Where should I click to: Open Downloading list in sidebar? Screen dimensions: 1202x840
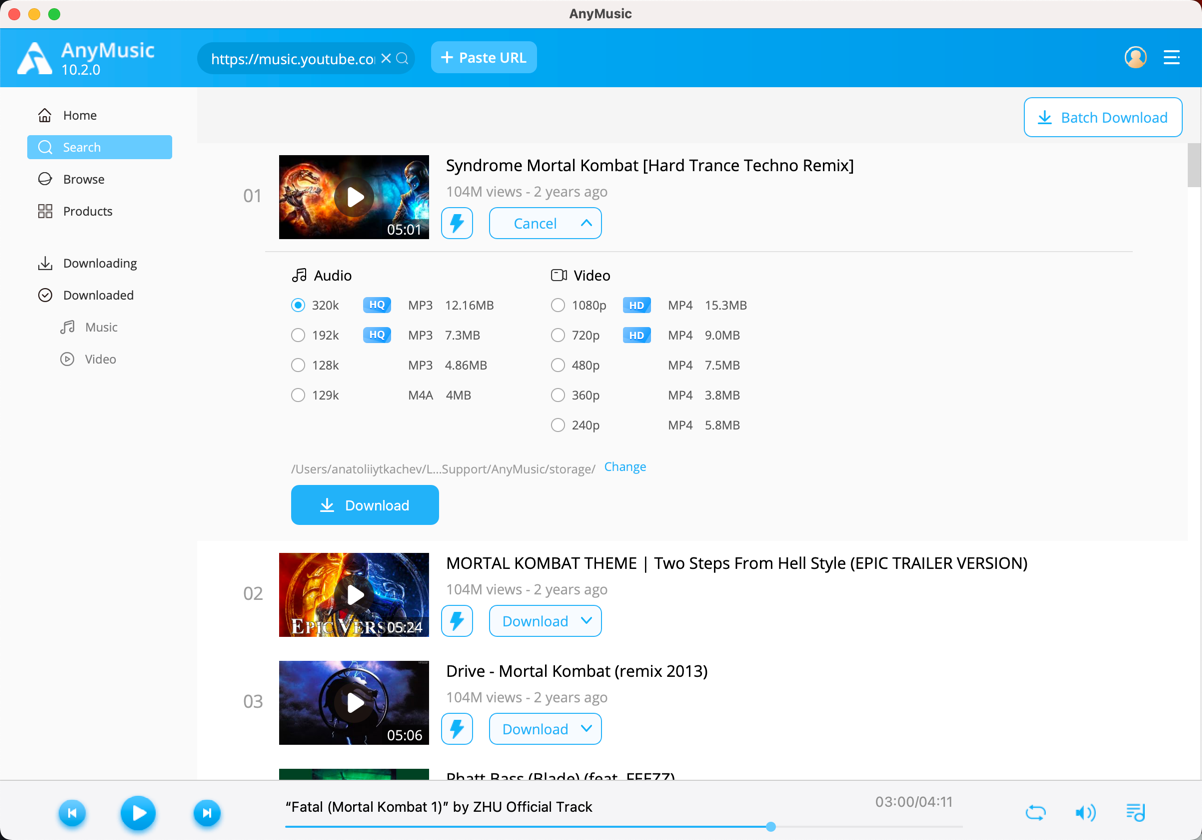99,263
